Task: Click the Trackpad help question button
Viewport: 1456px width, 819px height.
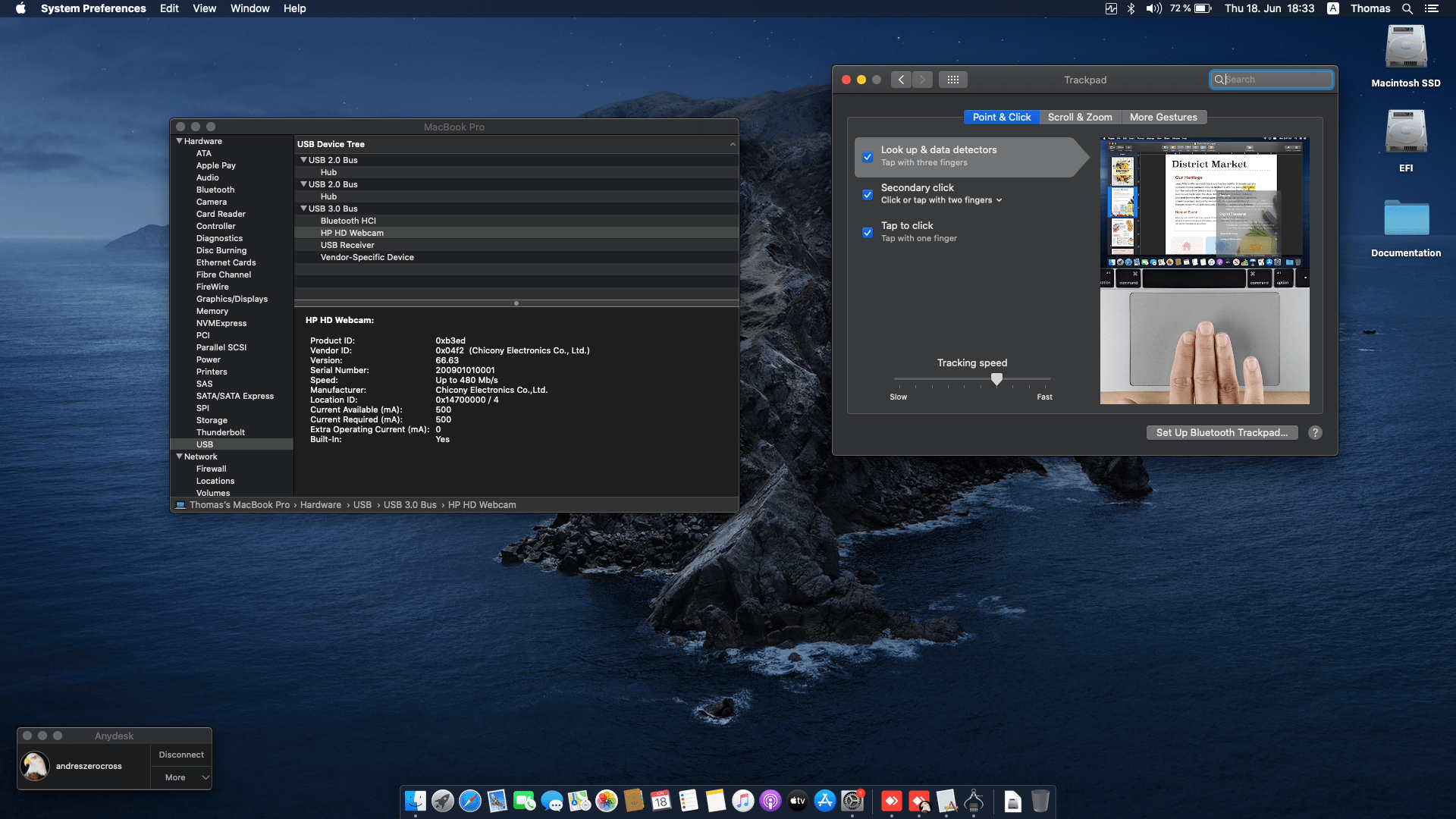Action: [x=1315, y=432]
